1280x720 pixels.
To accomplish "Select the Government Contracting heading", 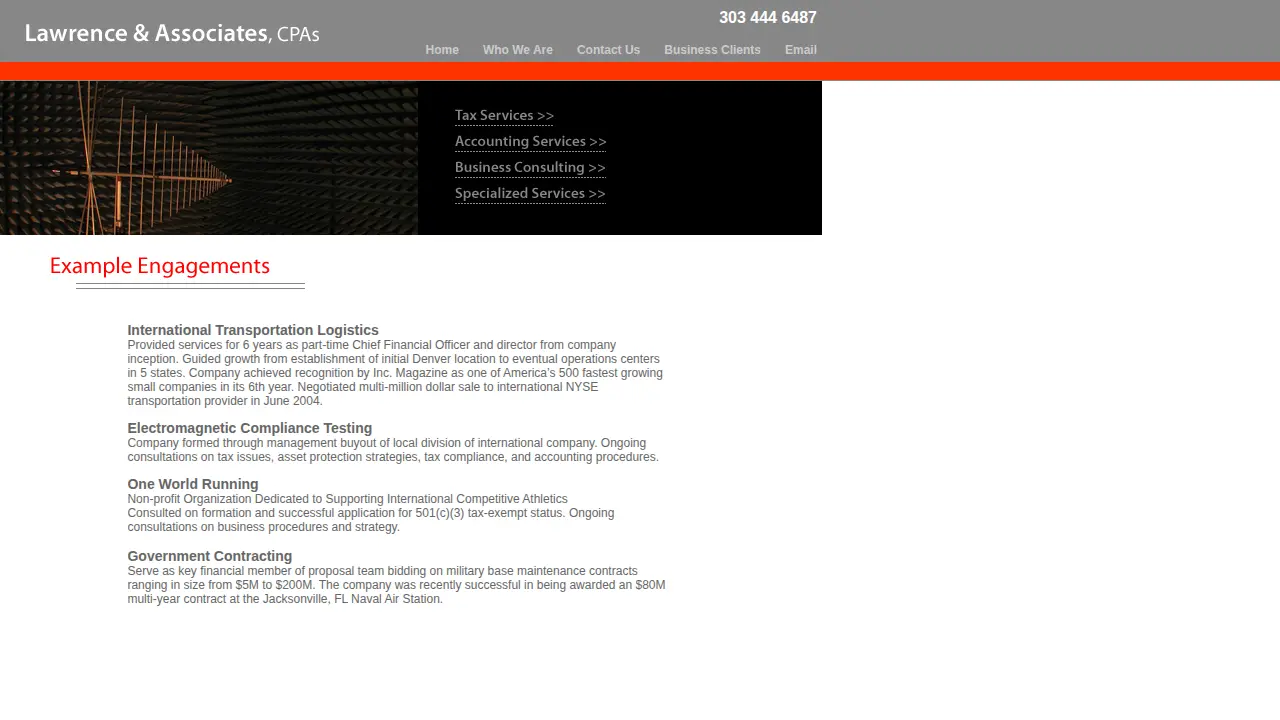I will (x=209, y=556).
